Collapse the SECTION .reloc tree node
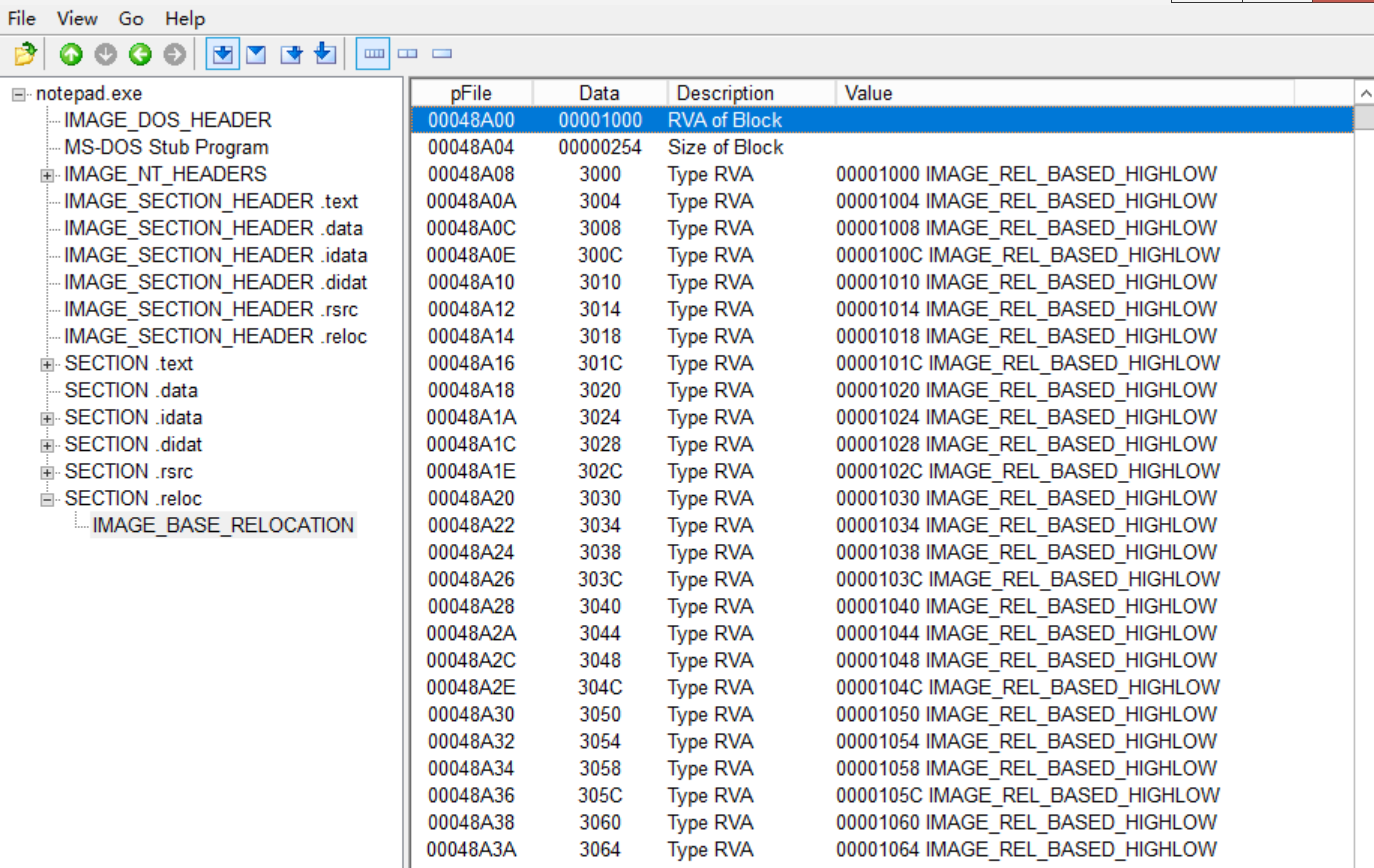Image resolution: width=1374 pixels, height=868 pixels. [x=47, y=499]
